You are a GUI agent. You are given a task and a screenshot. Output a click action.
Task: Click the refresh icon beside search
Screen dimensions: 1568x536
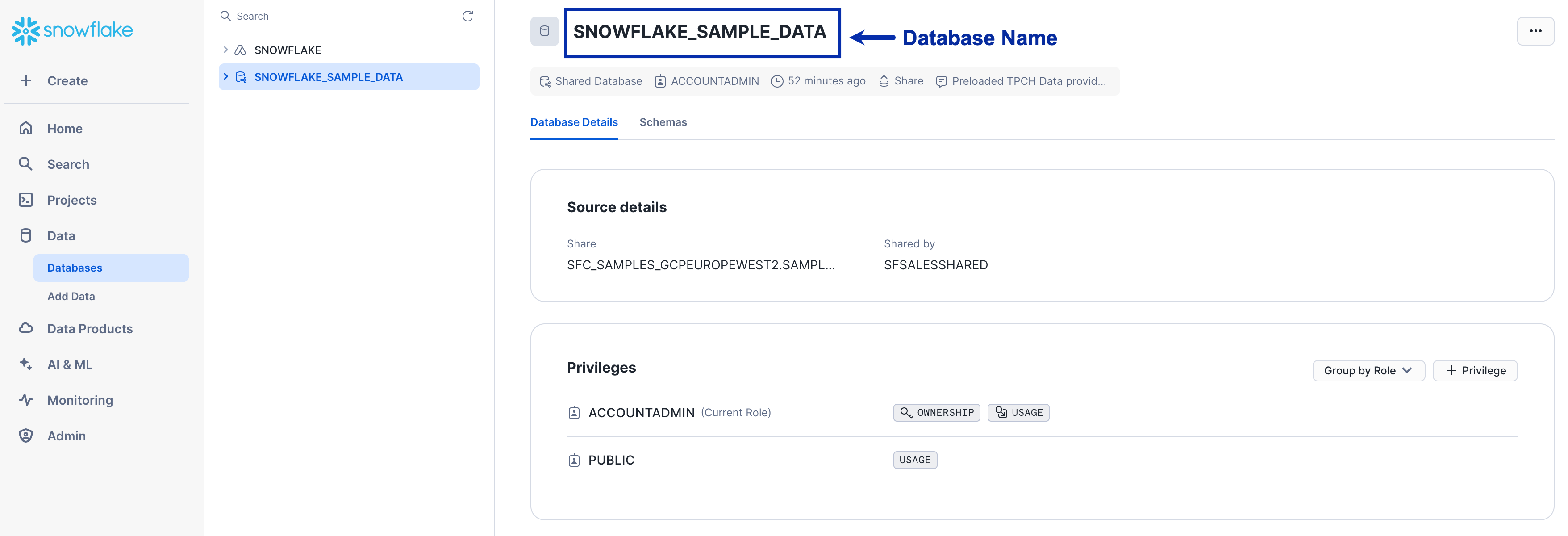point(467,16)
